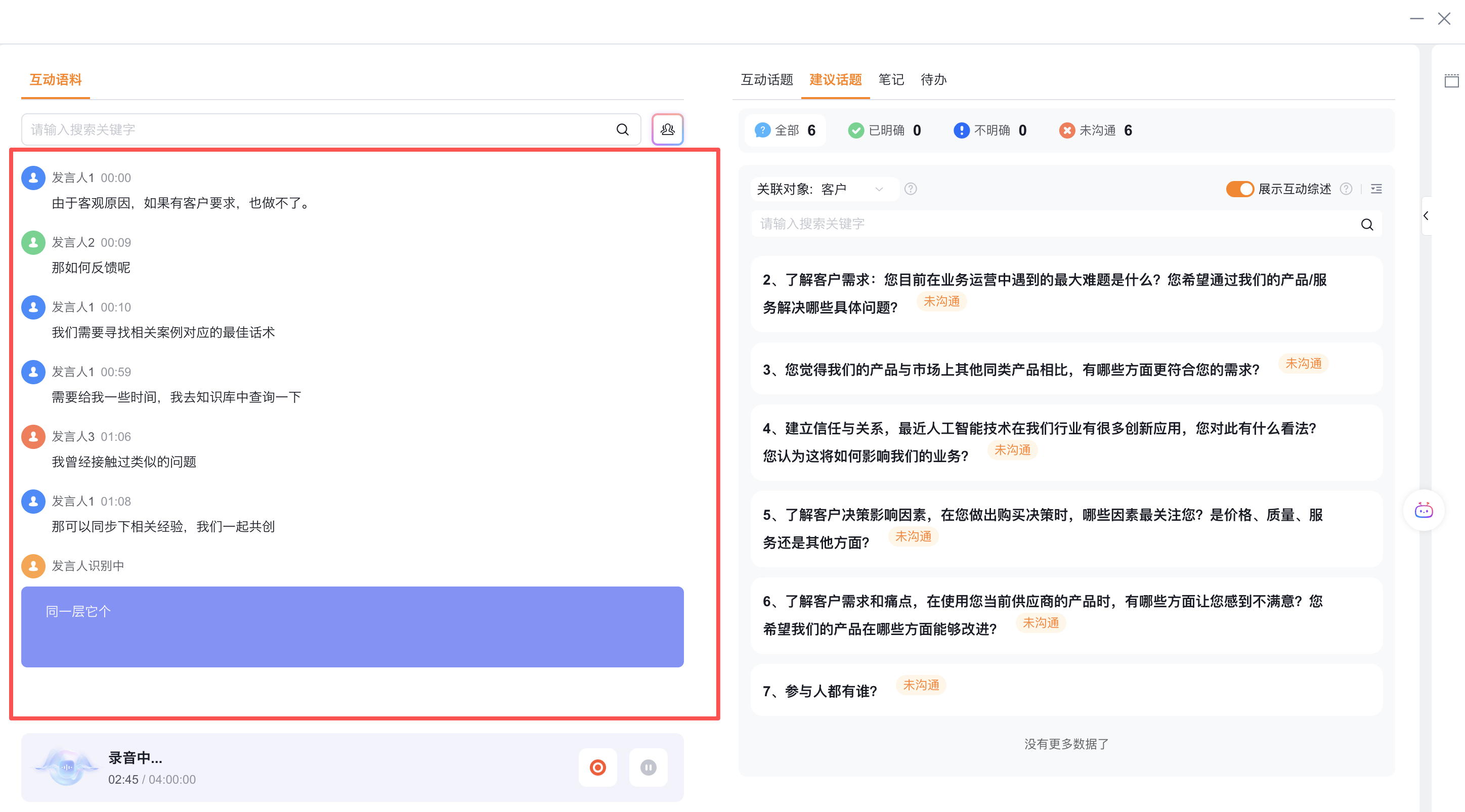The width and height of the screenshot is (1465, 812).
Task: Open the list menu icon in the topics header
Action: (x=1376, y=189)
